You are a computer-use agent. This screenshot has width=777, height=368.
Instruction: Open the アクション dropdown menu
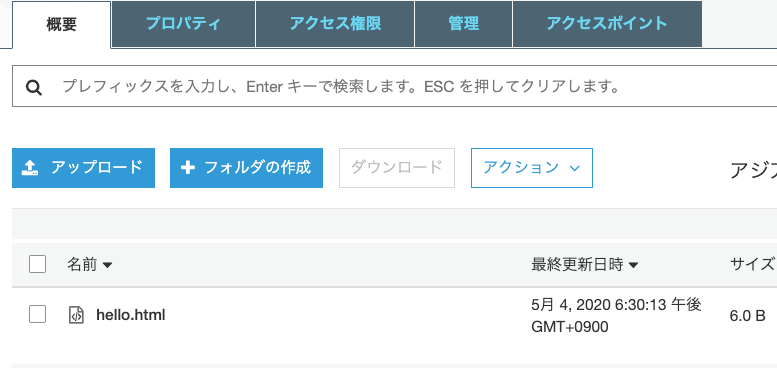532,168
